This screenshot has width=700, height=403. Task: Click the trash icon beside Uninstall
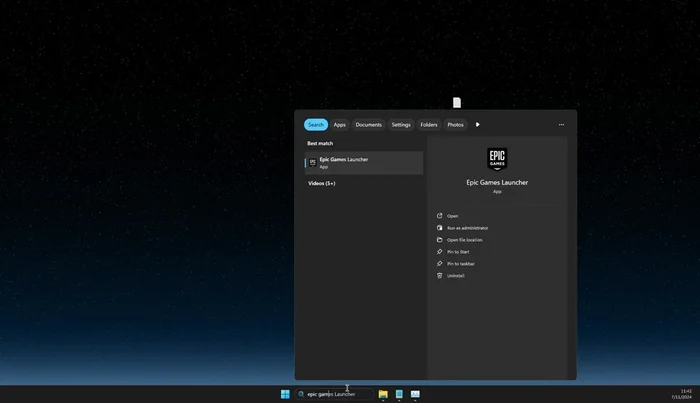pos(440,275)
